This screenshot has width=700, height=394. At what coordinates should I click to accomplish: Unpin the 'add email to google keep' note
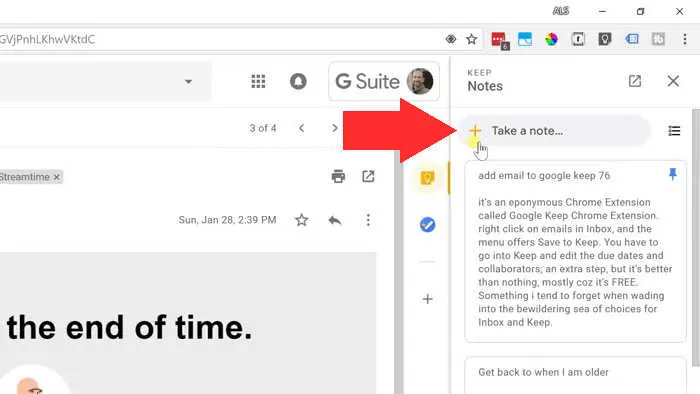(673, 174)
